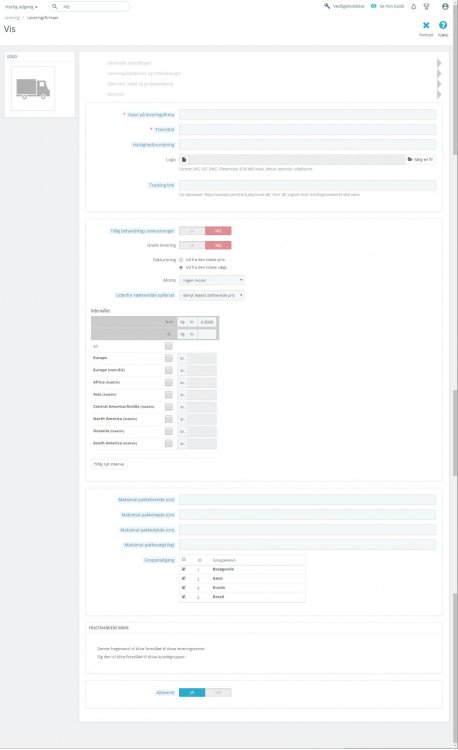Click the eye icon for Se min butik

pyautogui.click(x=374, y=6)
